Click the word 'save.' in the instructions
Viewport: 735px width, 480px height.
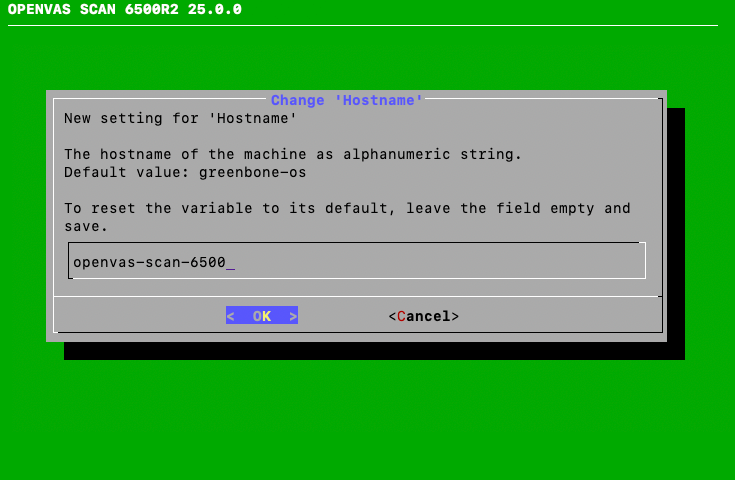(x=86, y=226)
